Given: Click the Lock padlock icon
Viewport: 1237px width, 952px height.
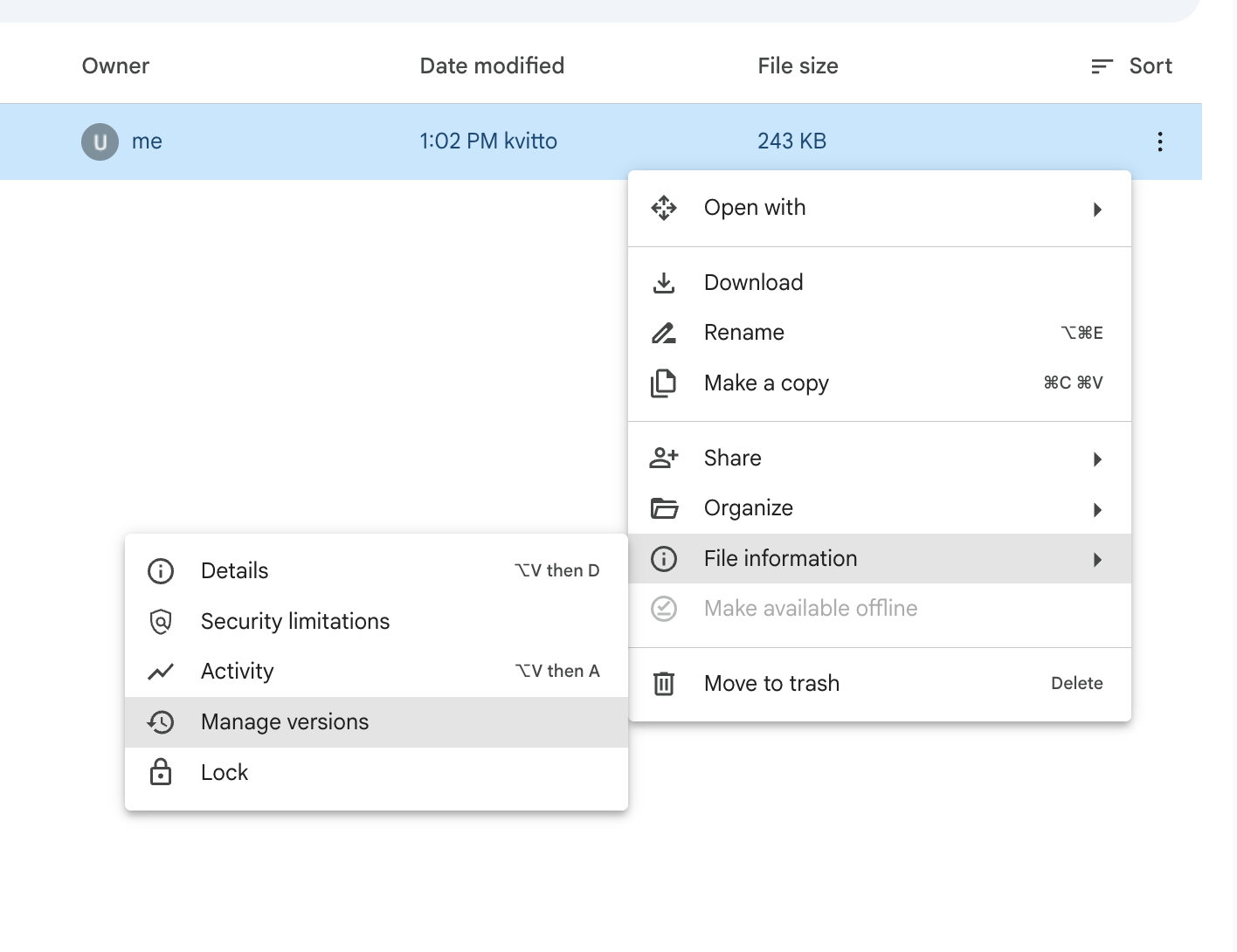Looking at the screenshot, I should pos(161,772).
